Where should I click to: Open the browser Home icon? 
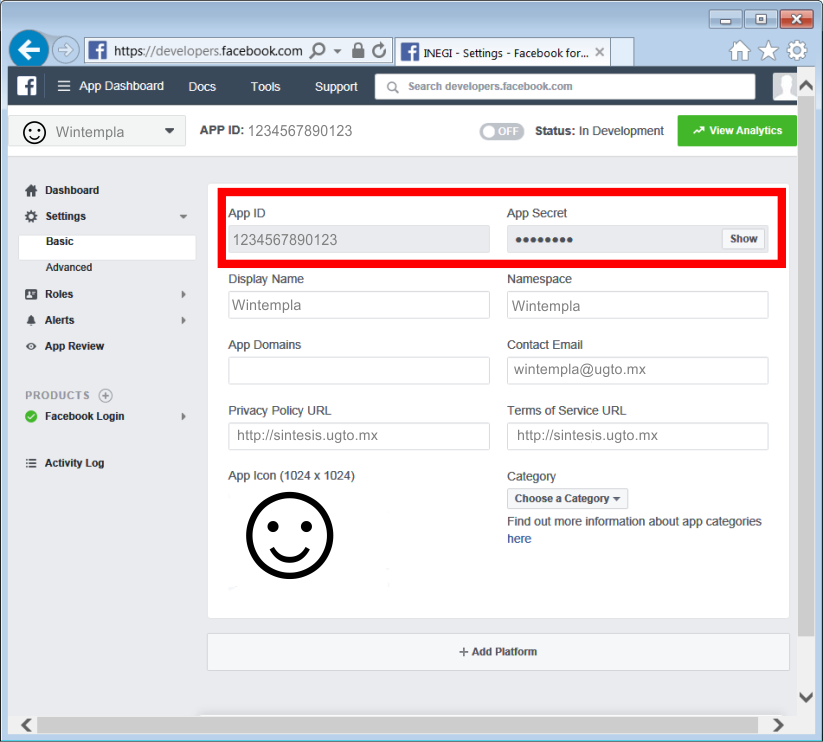tap(740, 51)
